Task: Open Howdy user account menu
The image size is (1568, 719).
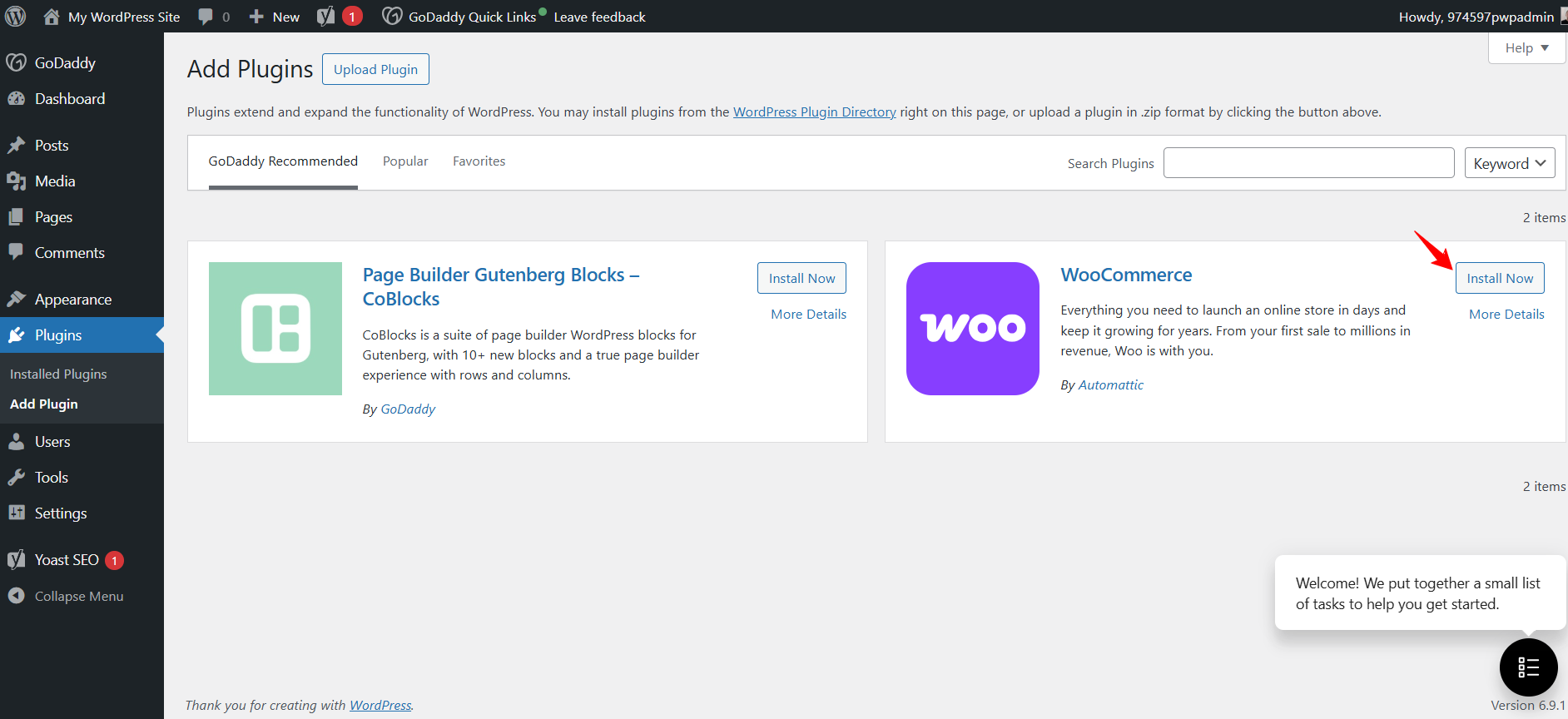Action: [1482, 17]
